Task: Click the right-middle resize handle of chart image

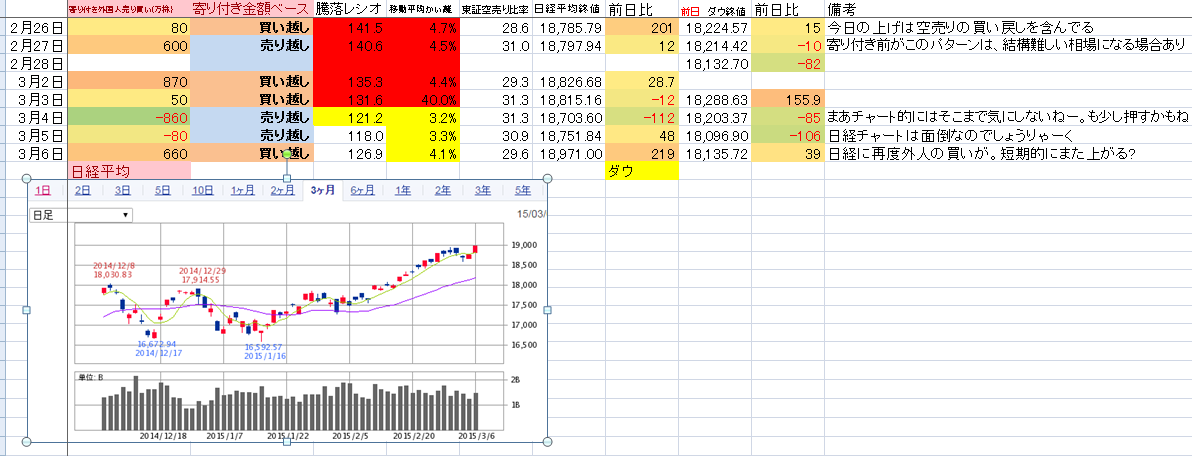Action: (547, 310)
